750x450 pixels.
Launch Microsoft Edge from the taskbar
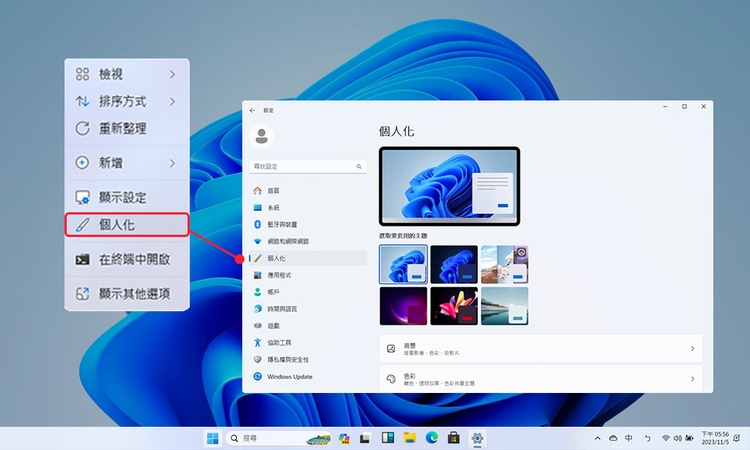432,438
